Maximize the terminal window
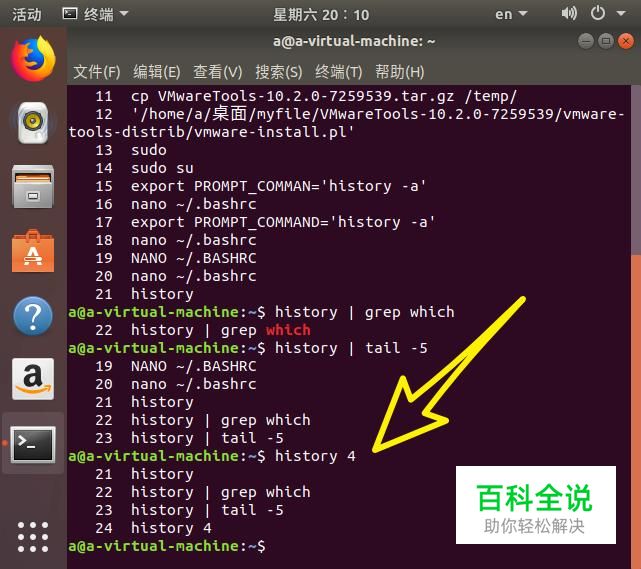Screen dimensions: 641x569 [x=606, y=41]
